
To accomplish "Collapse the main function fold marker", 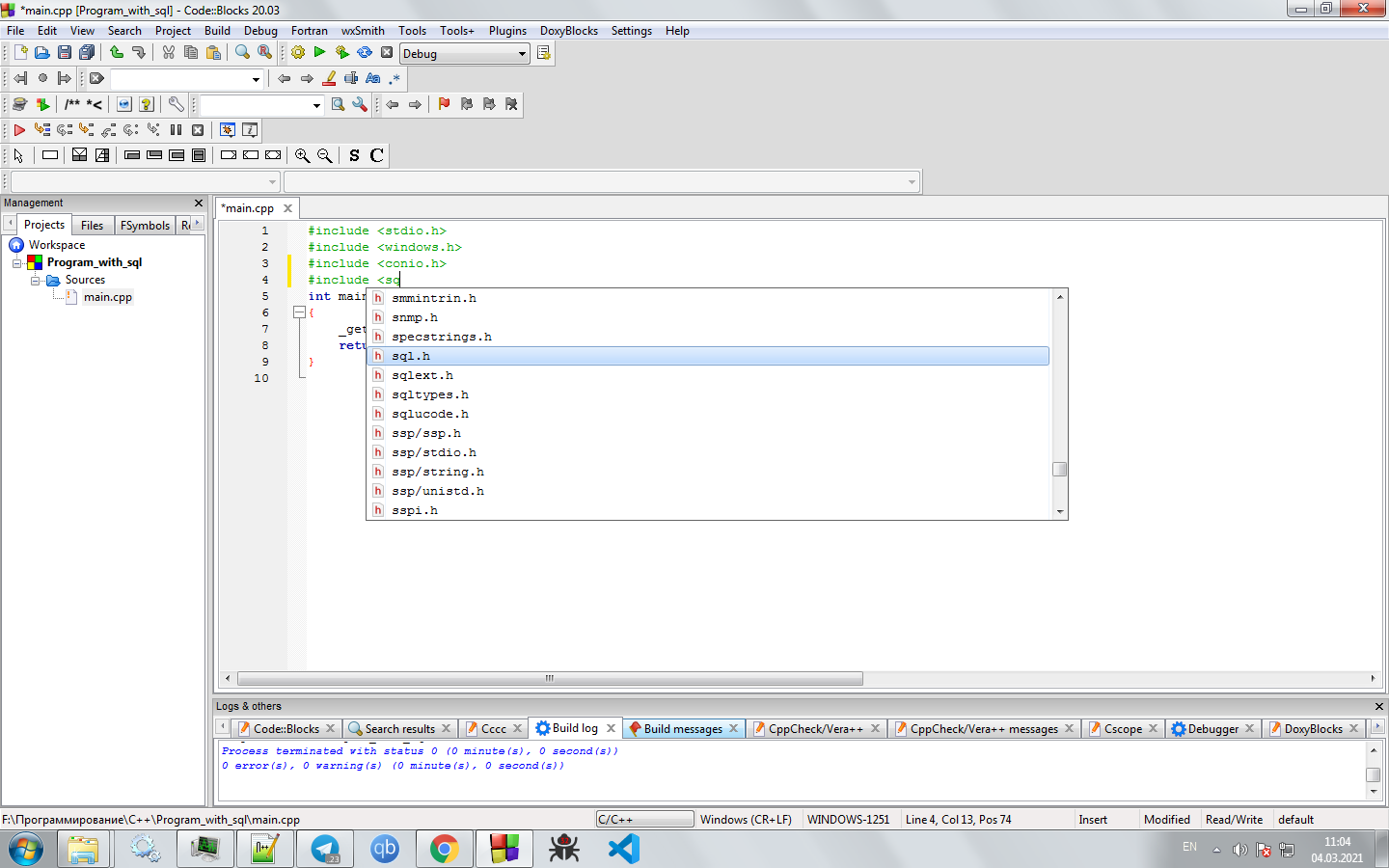I will [299, 312].
